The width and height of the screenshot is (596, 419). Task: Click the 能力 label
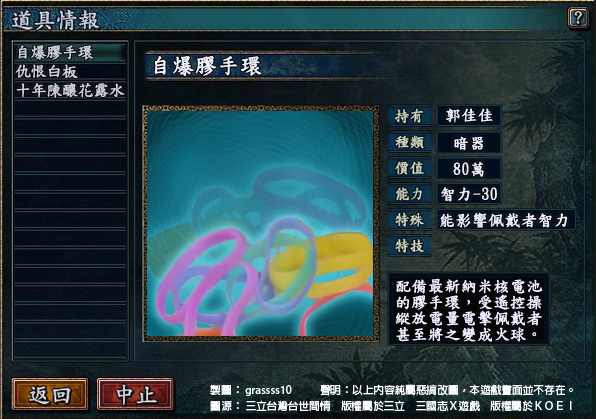pyautogui.click(x=409, y=194)
